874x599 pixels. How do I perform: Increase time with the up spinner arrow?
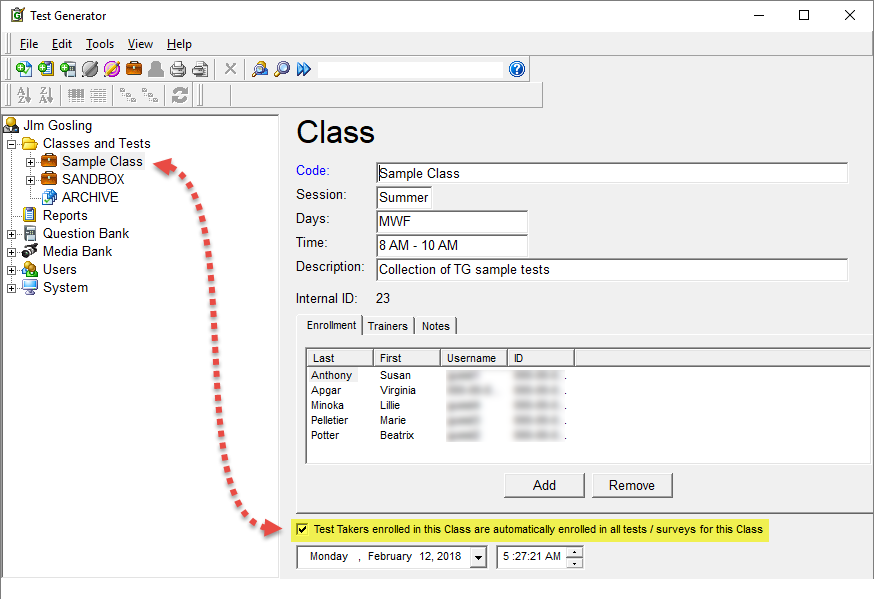pos(574,552)
